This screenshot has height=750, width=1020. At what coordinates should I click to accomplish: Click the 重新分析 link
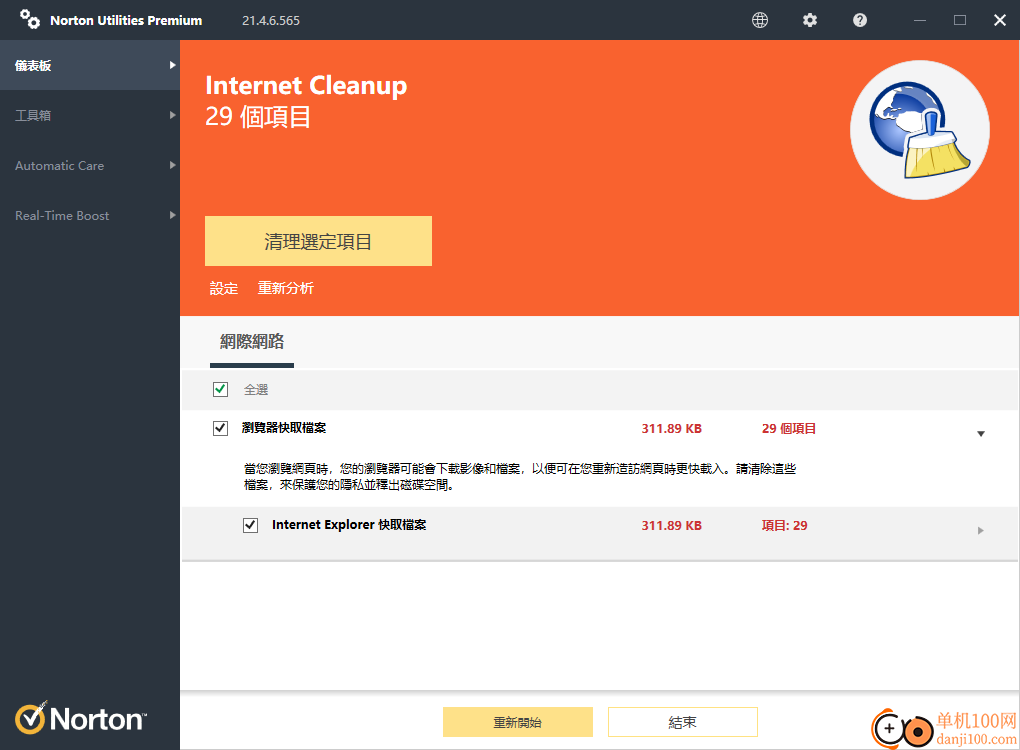coord(286,288)
